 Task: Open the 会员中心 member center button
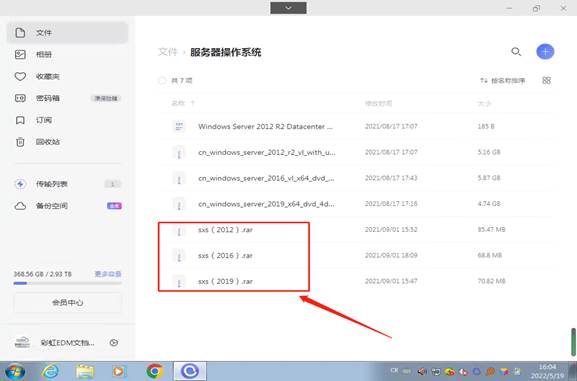click(x=67, y=303)
